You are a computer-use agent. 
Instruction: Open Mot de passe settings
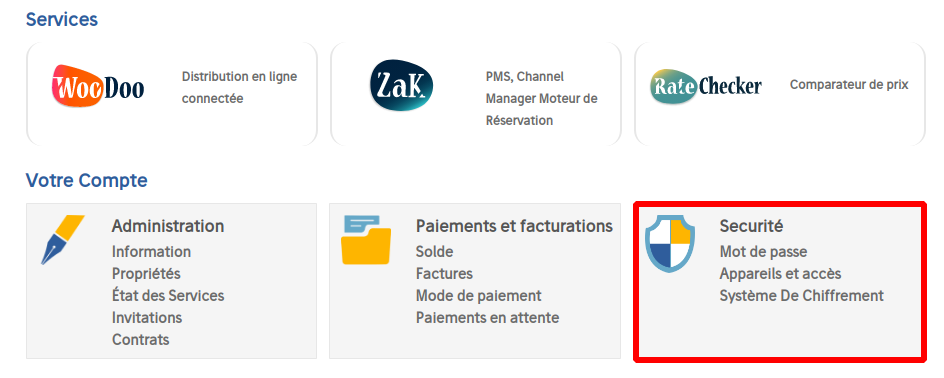[x=763, y=252]
